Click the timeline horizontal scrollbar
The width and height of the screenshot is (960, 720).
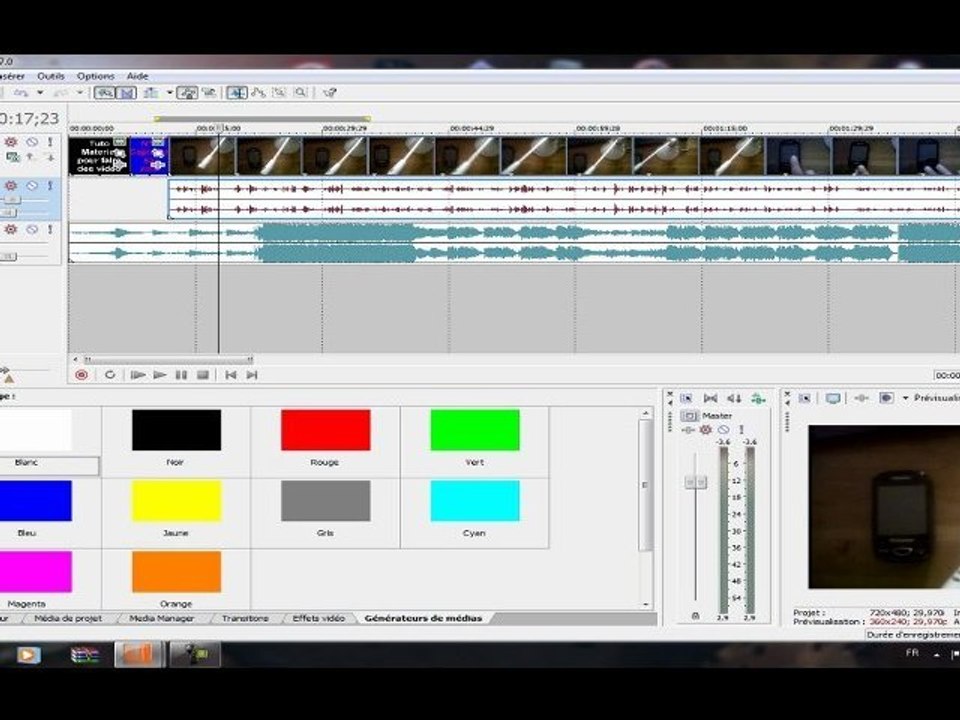pos(167,359)
